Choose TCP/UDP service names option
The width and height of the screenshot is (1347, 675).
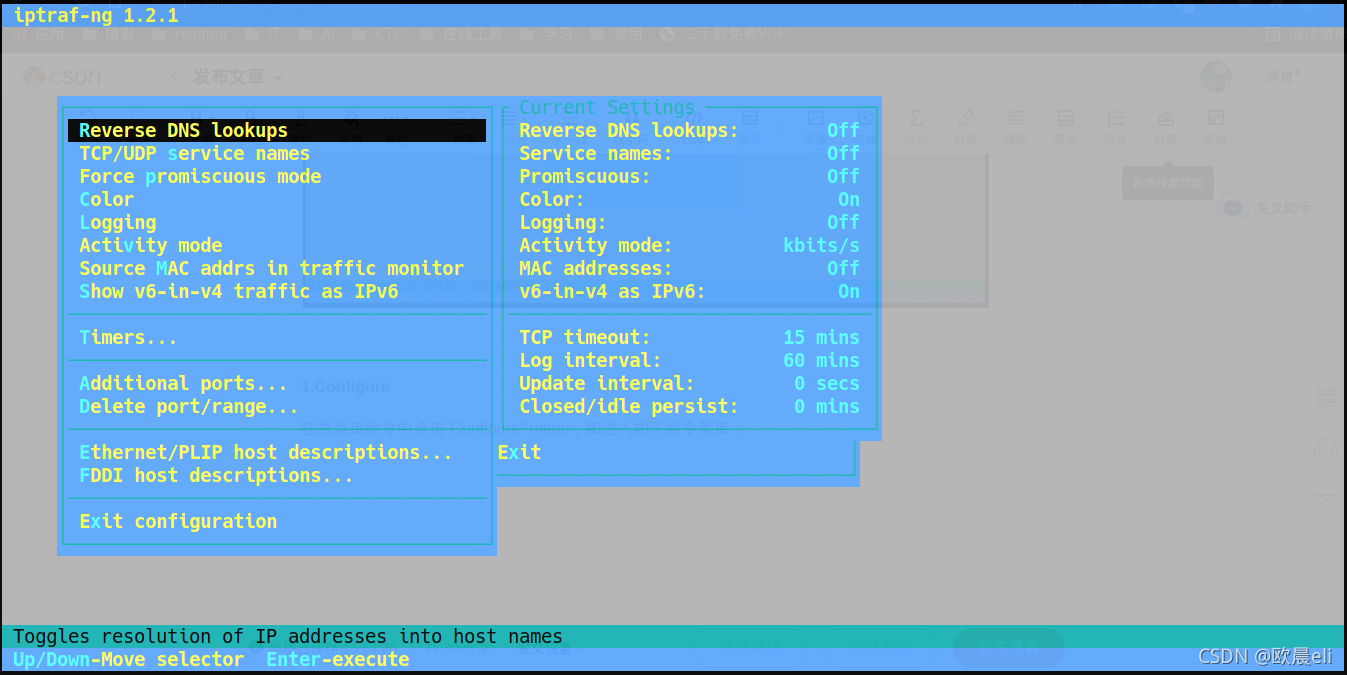point(194,153)
